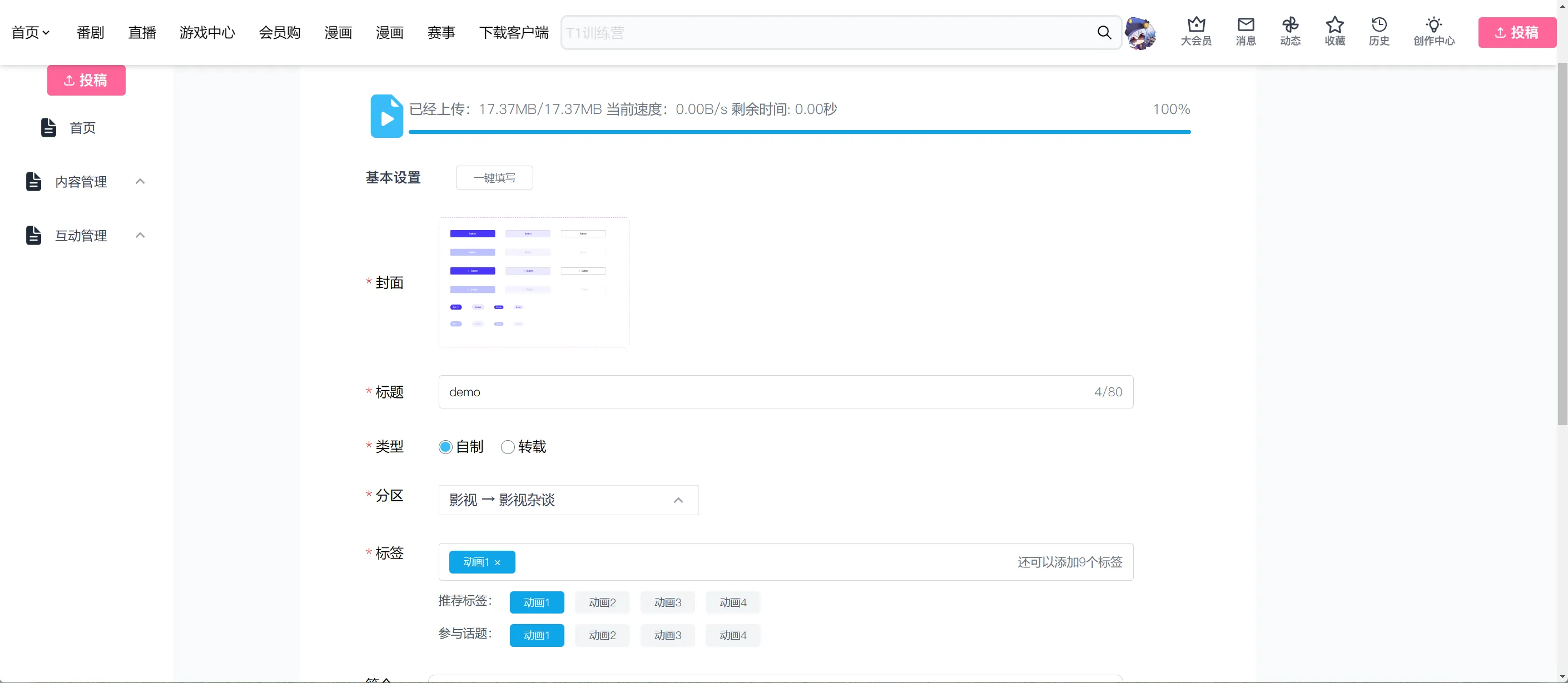1568x683 pixels.
Task: Open the user avatar
Action: [1140, 33]
